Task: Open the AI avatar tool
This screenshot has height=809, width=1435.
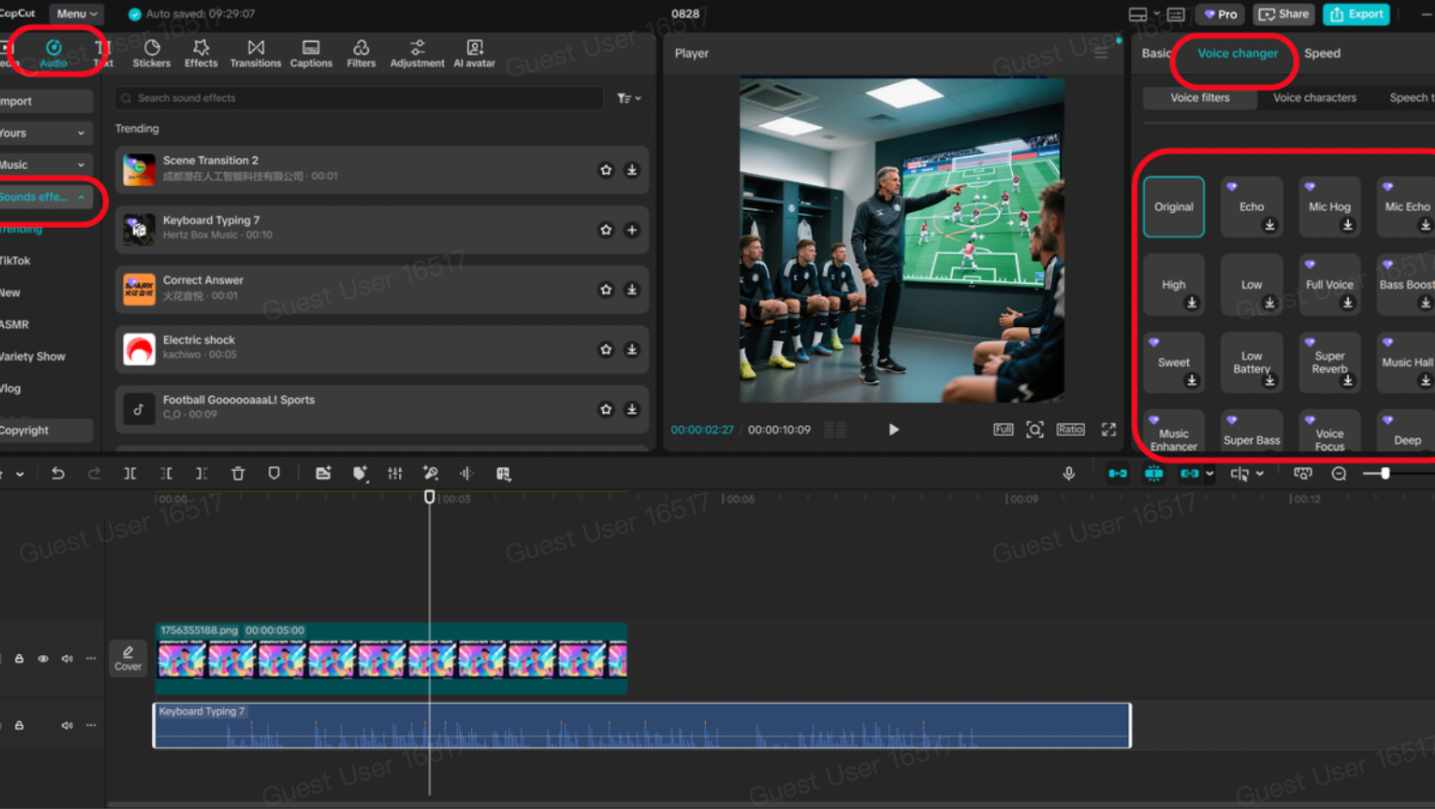Action: (474, 53)
